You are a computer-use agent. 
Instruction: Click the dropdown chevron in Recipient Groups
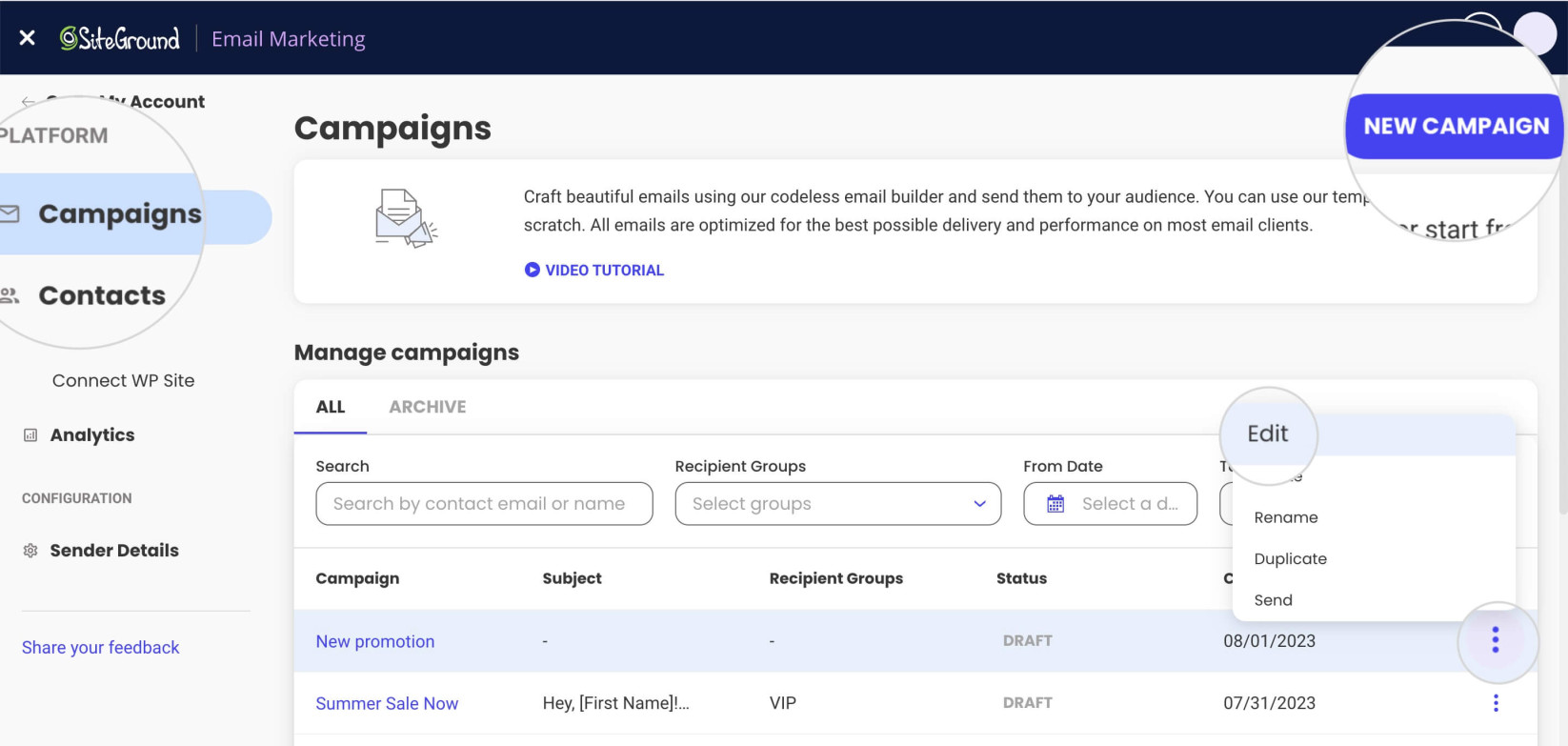[x=979, y=504]
